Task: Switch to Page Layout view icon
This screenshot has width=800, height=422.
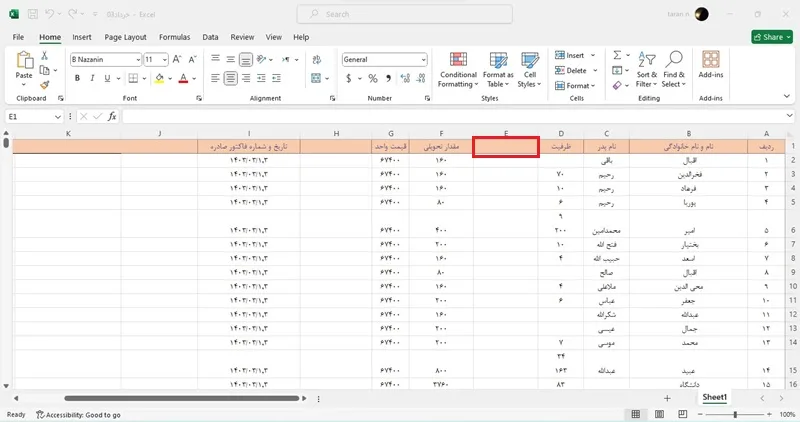Action: [659, 414]
